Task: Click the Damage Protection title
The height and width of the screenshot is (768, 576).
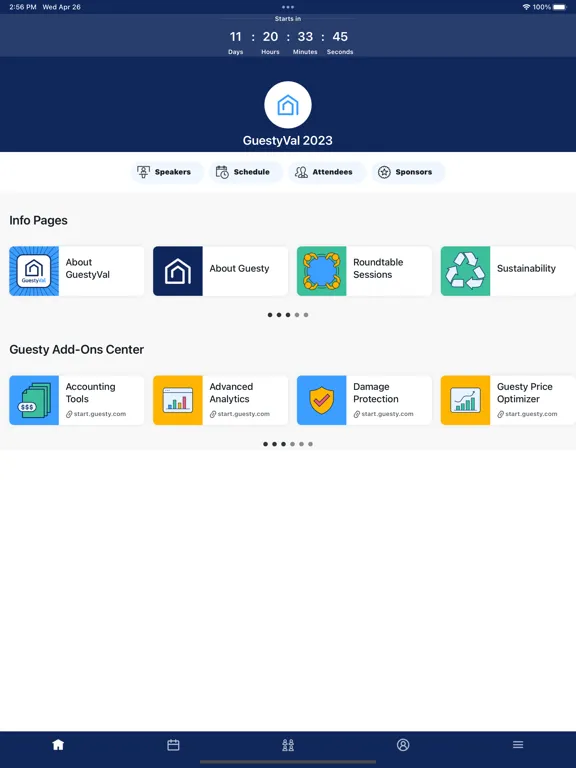Action: point(376,393)
